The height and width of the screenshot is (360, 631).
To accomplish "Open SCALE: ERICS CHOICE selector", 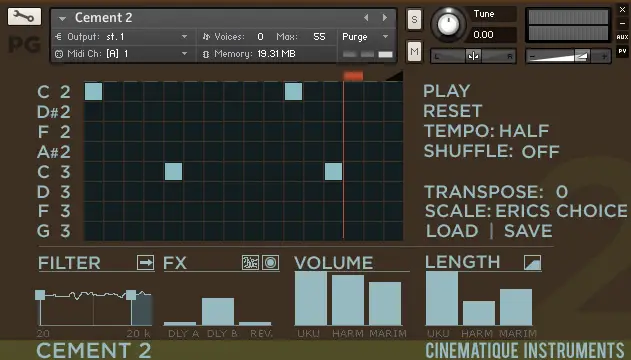I will tap(526, 211).
